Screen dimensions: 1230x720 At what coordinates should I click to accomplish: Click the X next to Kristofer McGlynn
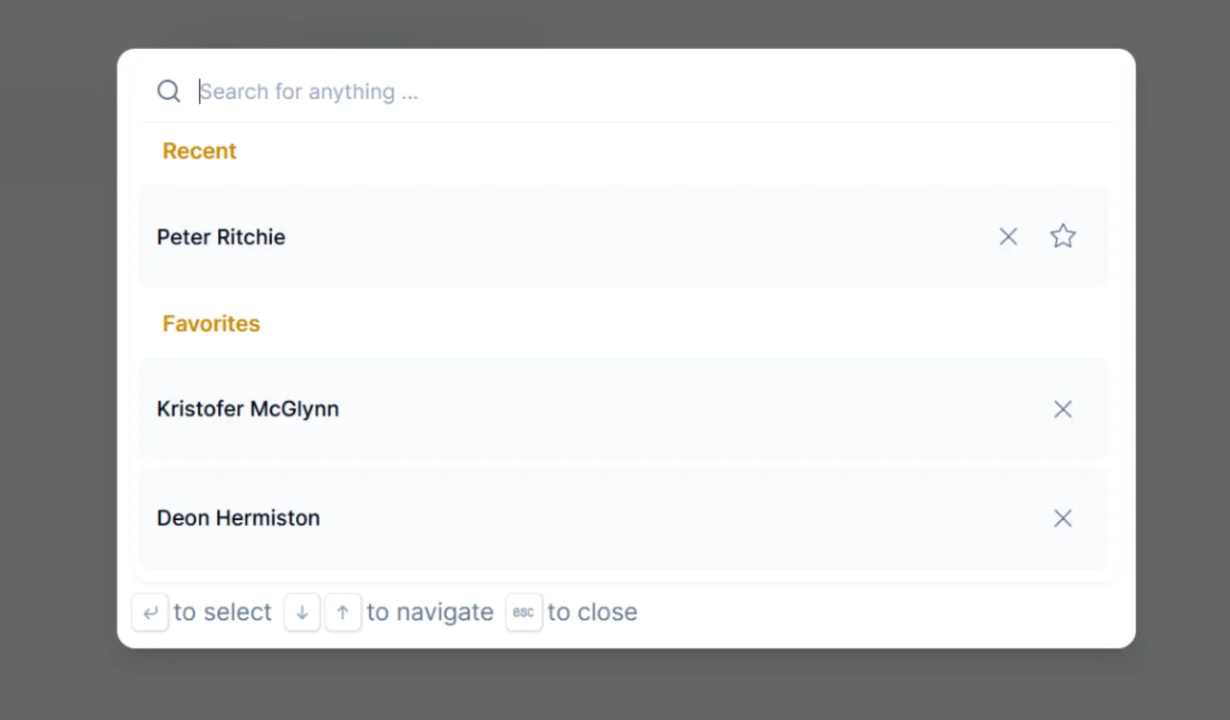click(1062, 409)
